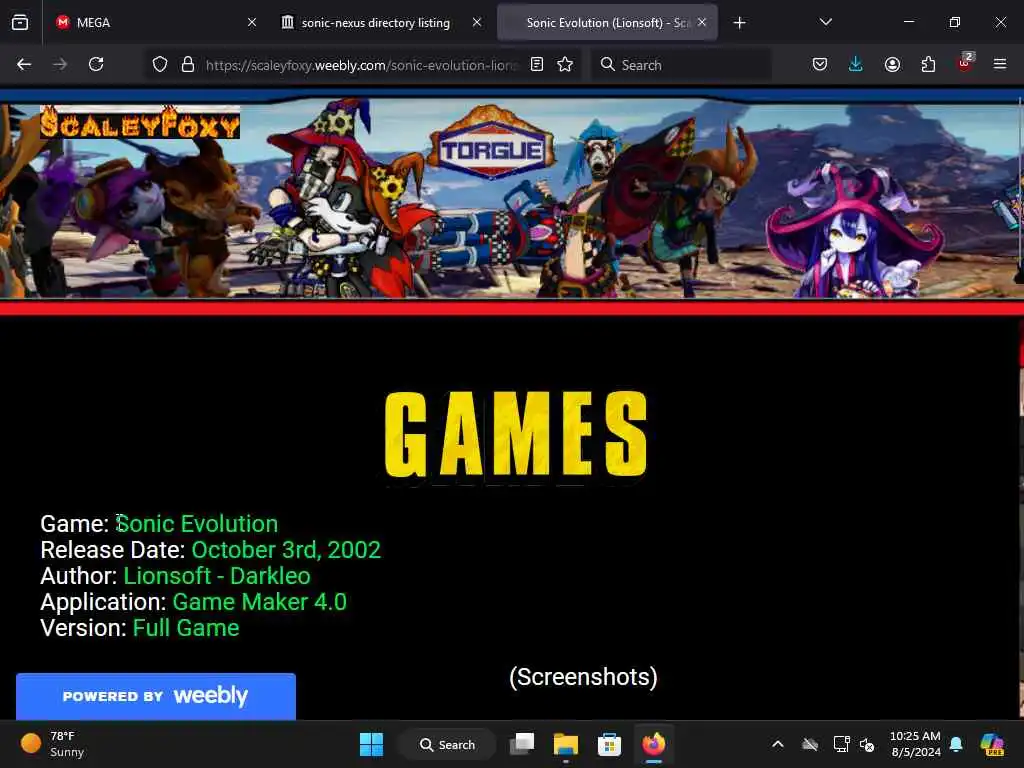
Task: Open the OneDrive cloud tray icon
Action: pos(810,744)
